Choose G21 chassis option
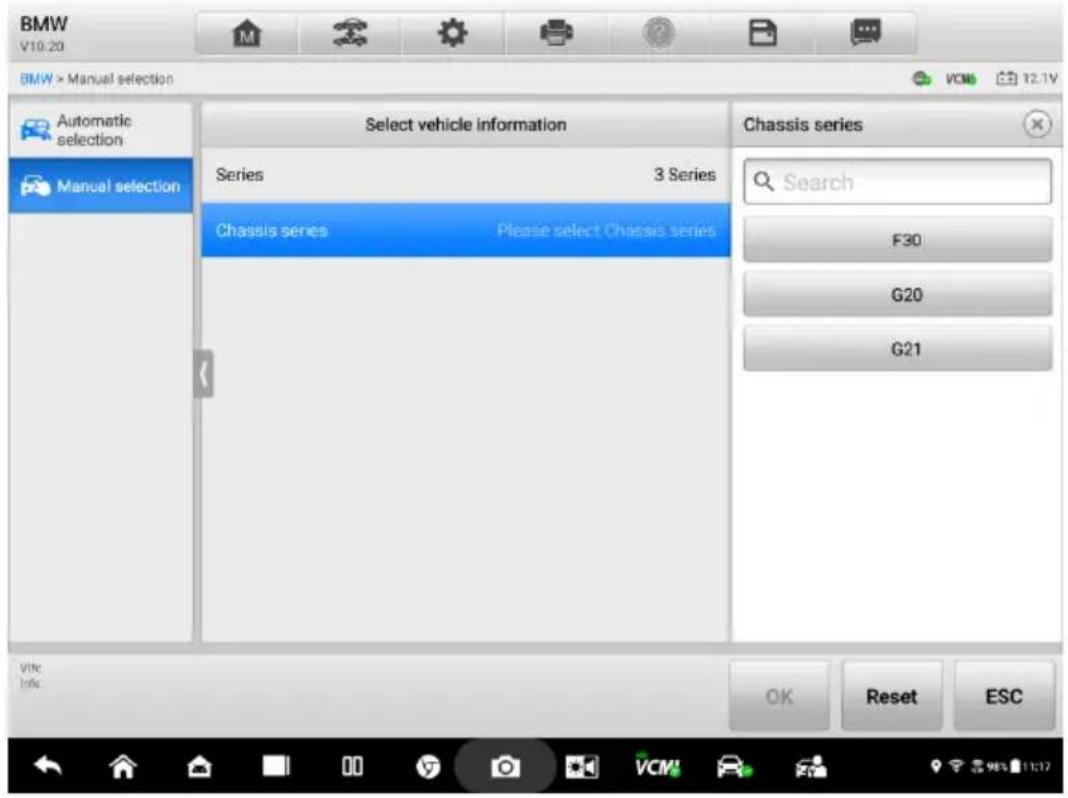The height and width of the screenshot is (798, 1068). pyautogui.click(x=897, y=349)
